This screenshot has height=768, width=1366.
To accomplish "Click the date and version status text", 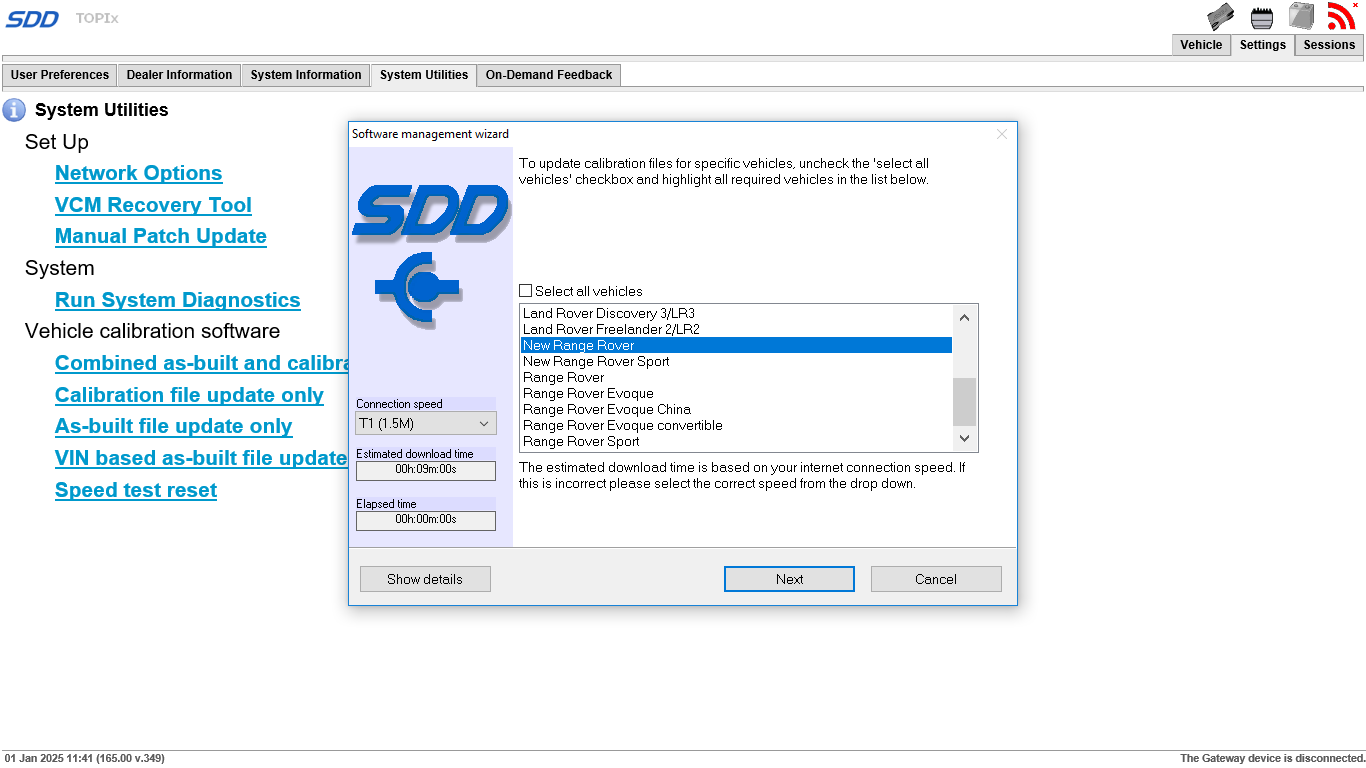I will 85,759.
